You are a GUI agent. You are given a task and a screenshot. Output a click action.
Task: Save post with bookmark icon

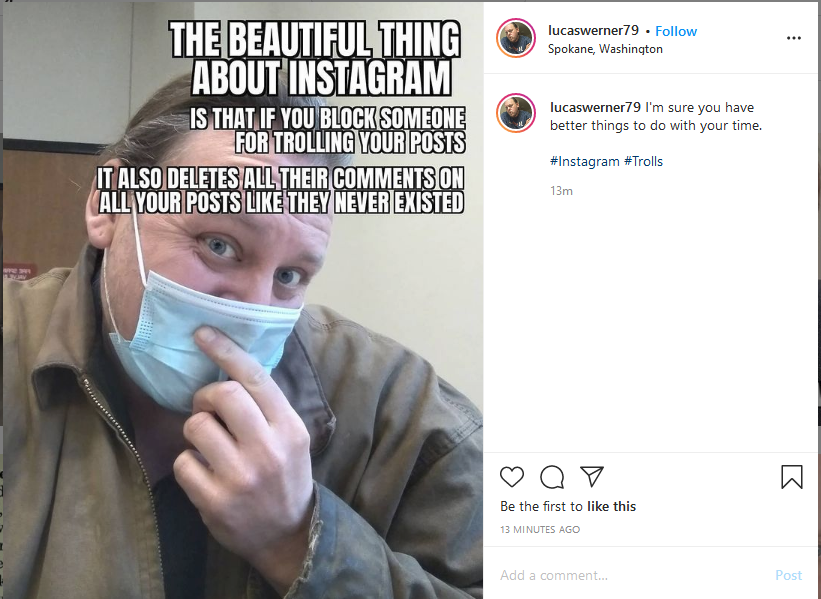pyautogui.click(x=792, y=477)
